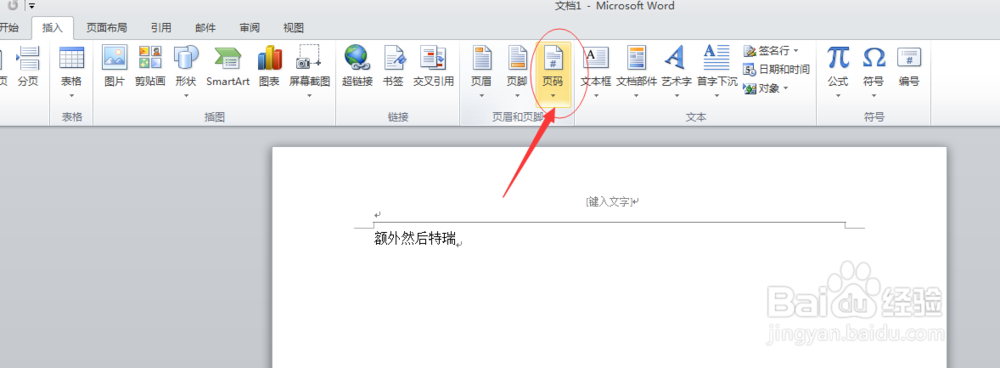
Task: Insert a SmartArt graphic
Action: 228,67
